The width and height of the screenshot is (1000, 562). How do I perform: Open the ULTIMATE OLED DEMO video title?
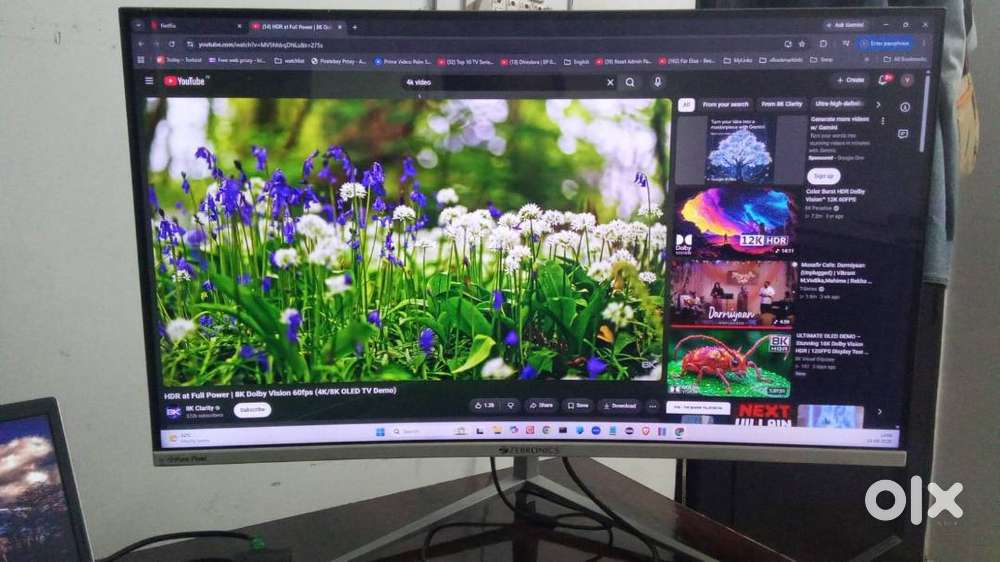tap(830, 344)
